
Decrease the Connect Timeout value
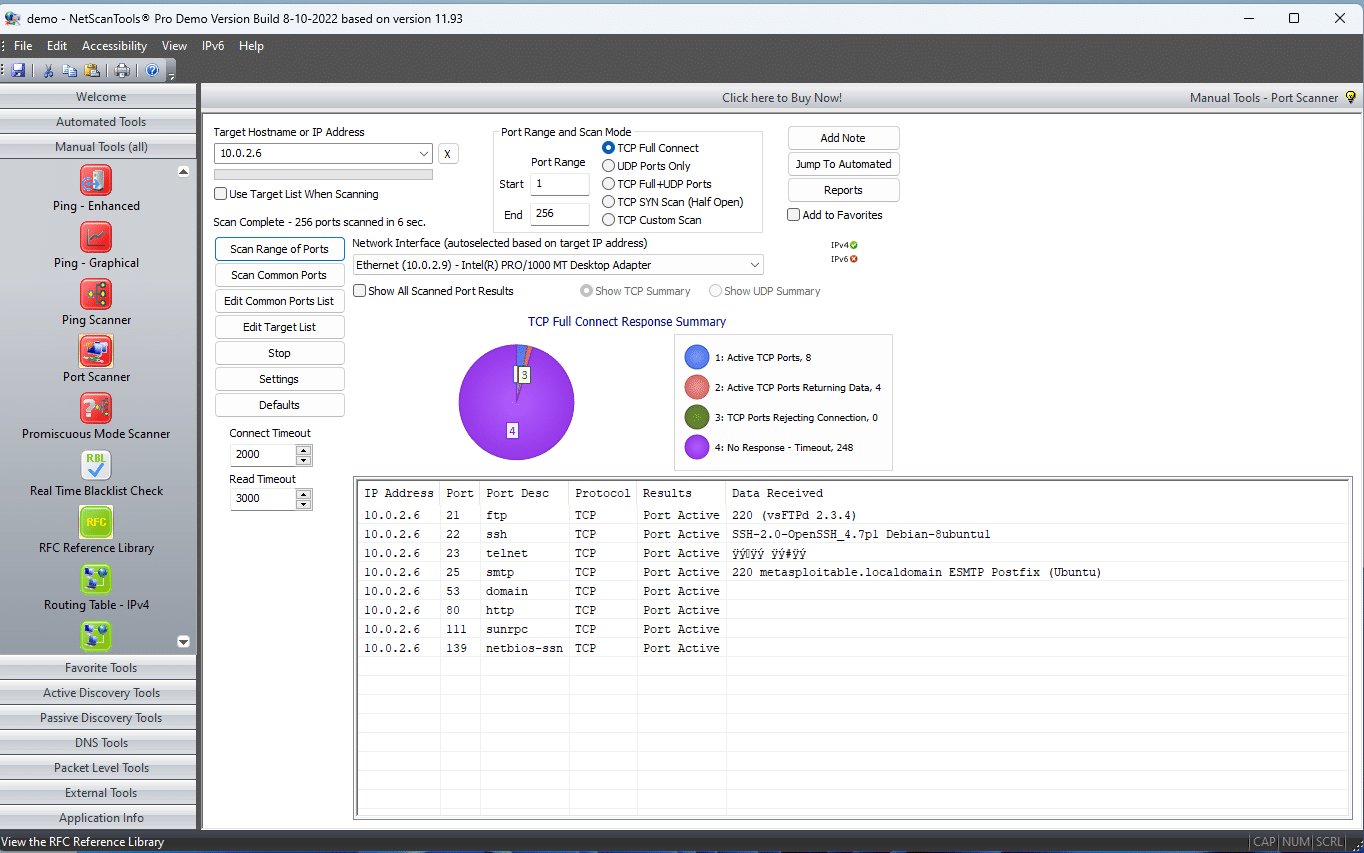[x=304, y=460]
